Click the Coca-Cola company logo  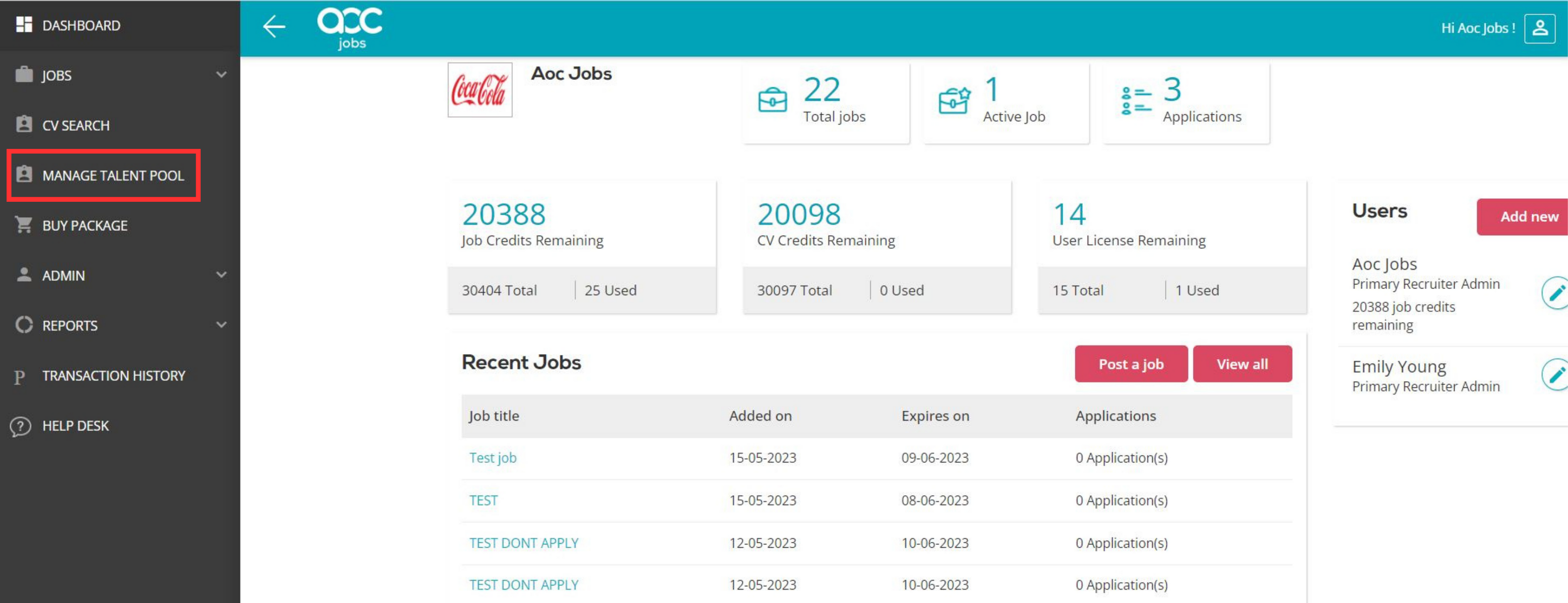tap(480, 90)
